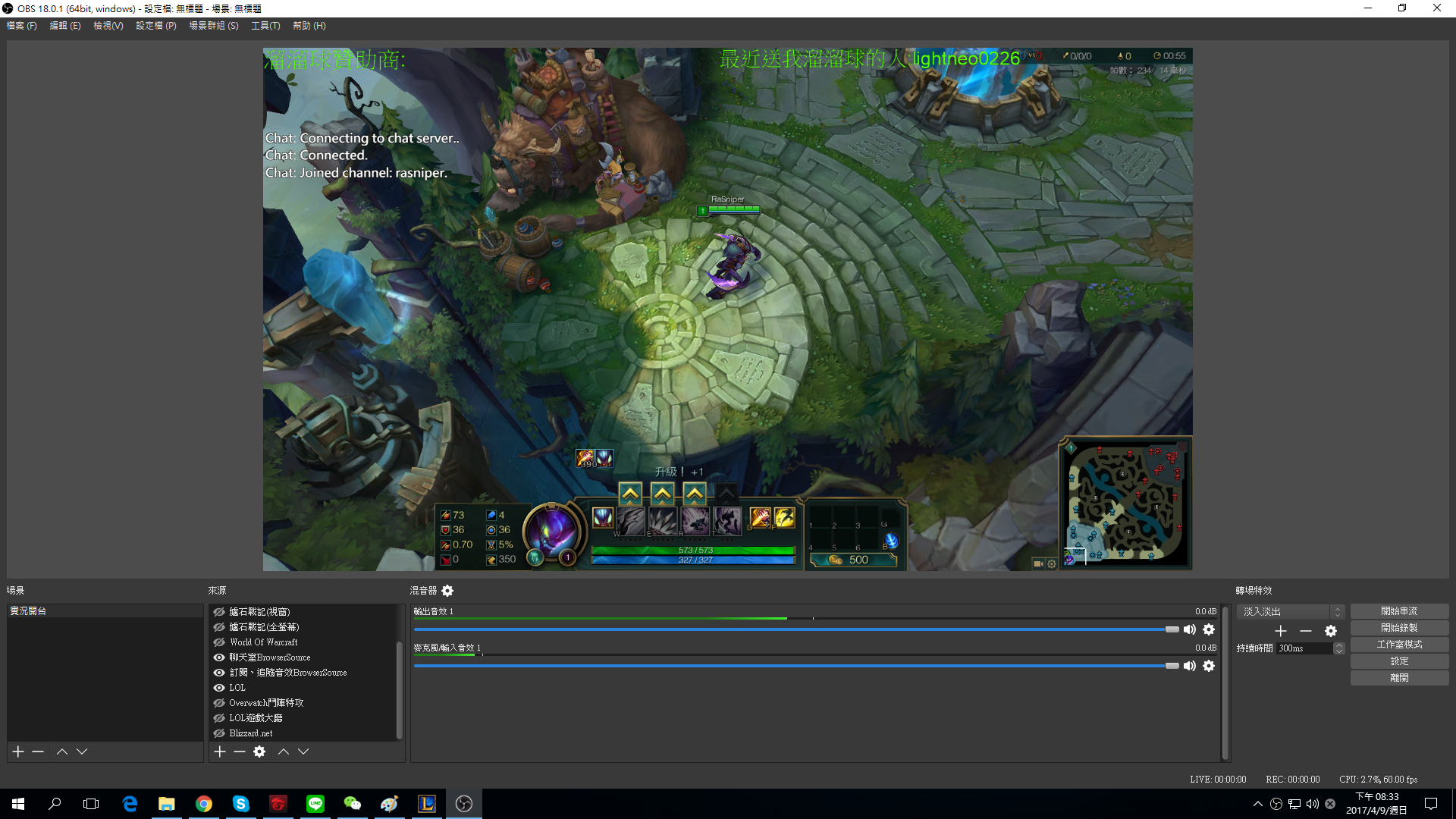
Task: Open OBS tray icon in system tray
Action: [1276, 804]
